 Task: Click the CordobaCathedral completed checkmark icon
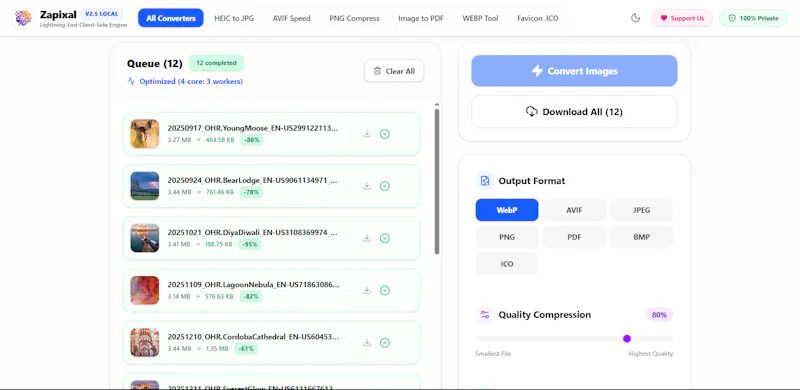385,343
